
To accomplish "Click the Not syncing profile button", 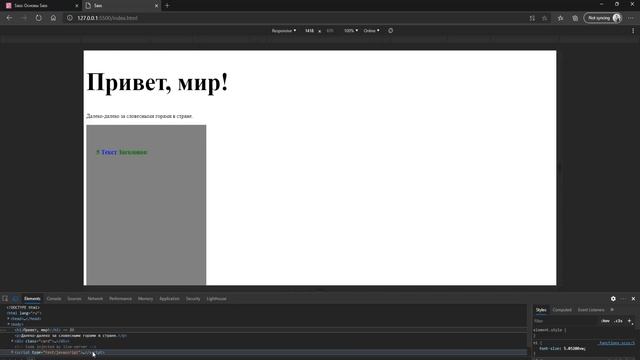I will [x=603, y=18].
